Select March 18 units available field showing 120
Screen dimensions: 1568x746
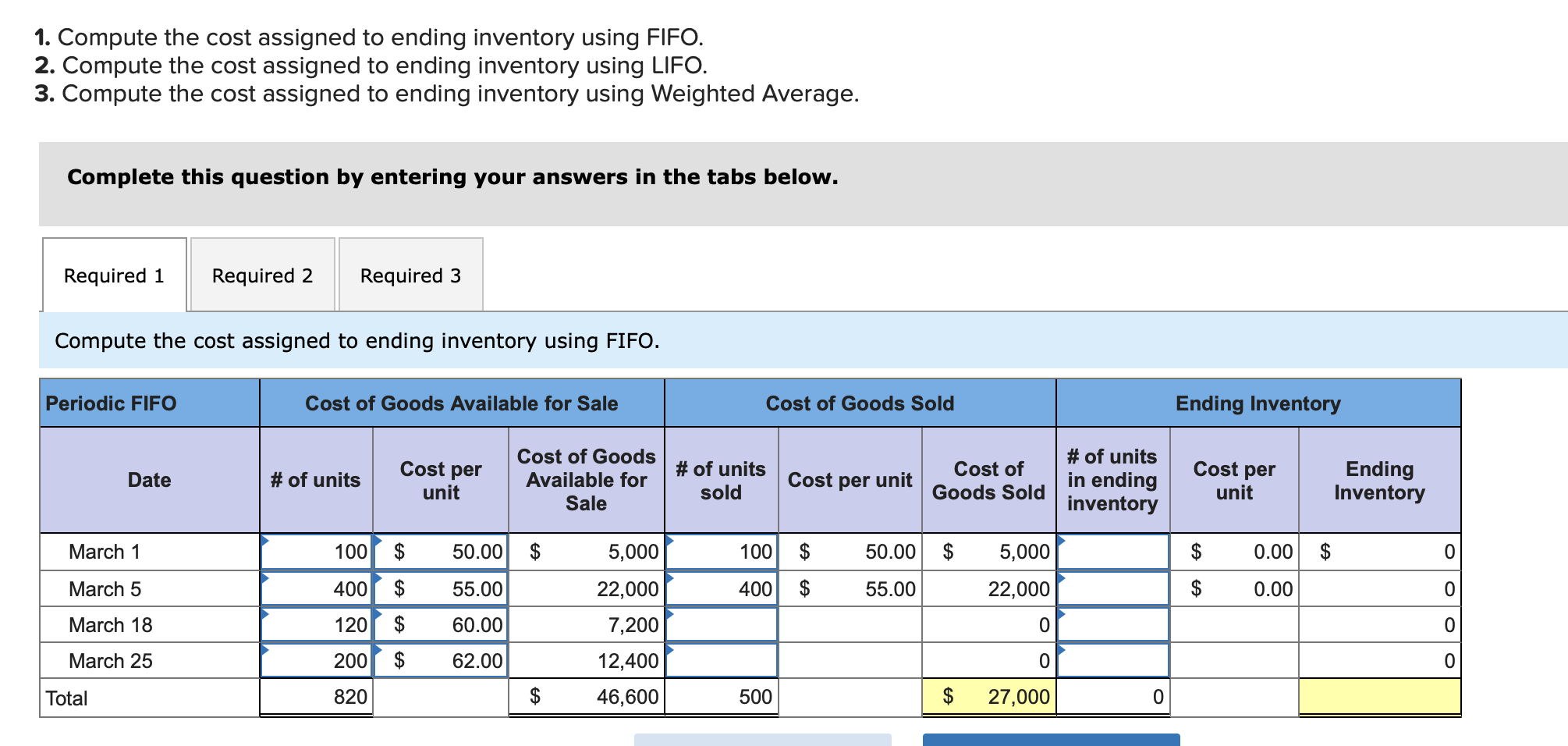click(317, 624)
